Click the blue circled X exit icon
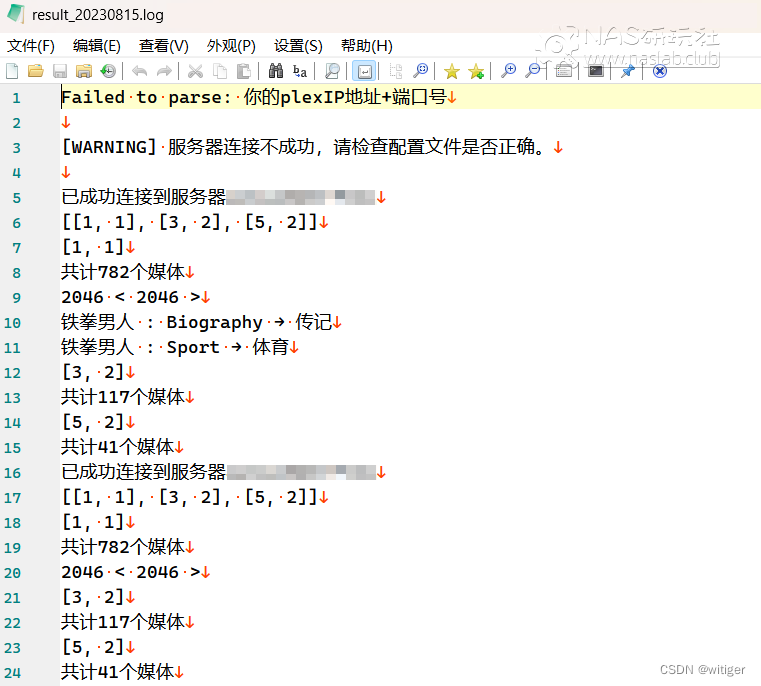 coord(660,71)
